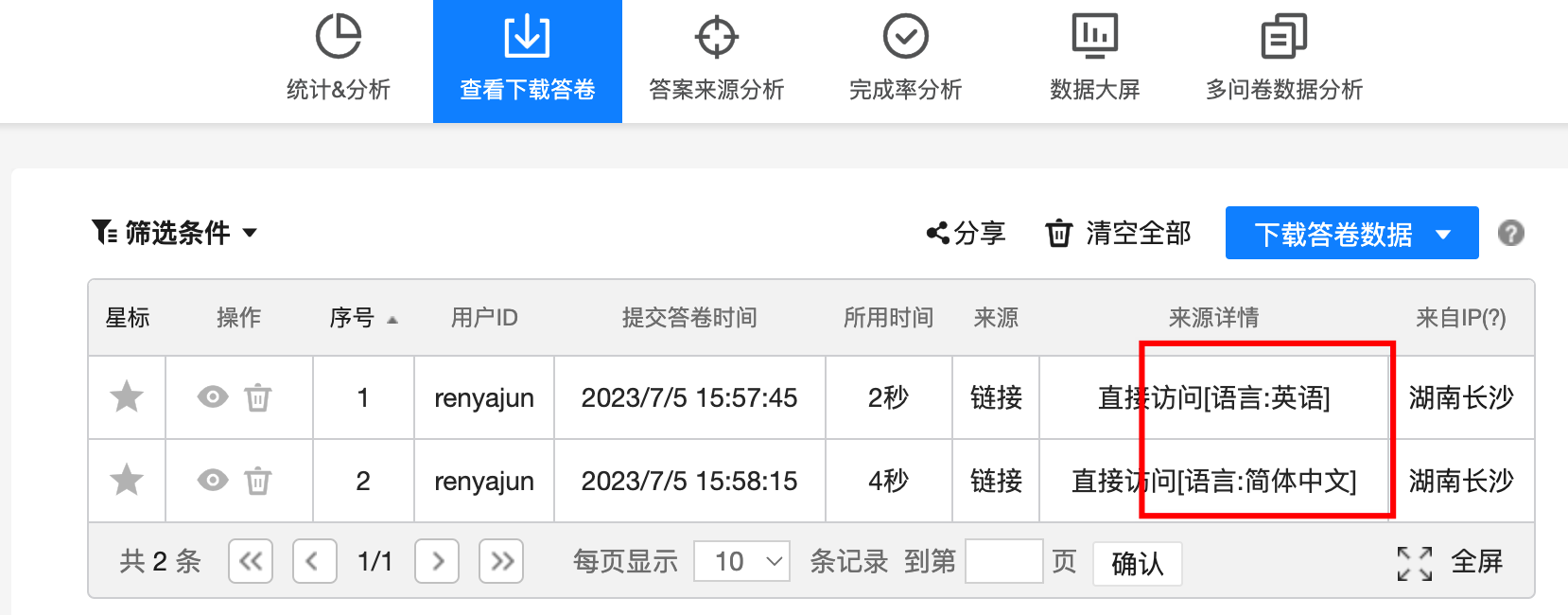Click the 来自IP(?) column header
Screen dimensions: 1568x615
point(1461,318)
